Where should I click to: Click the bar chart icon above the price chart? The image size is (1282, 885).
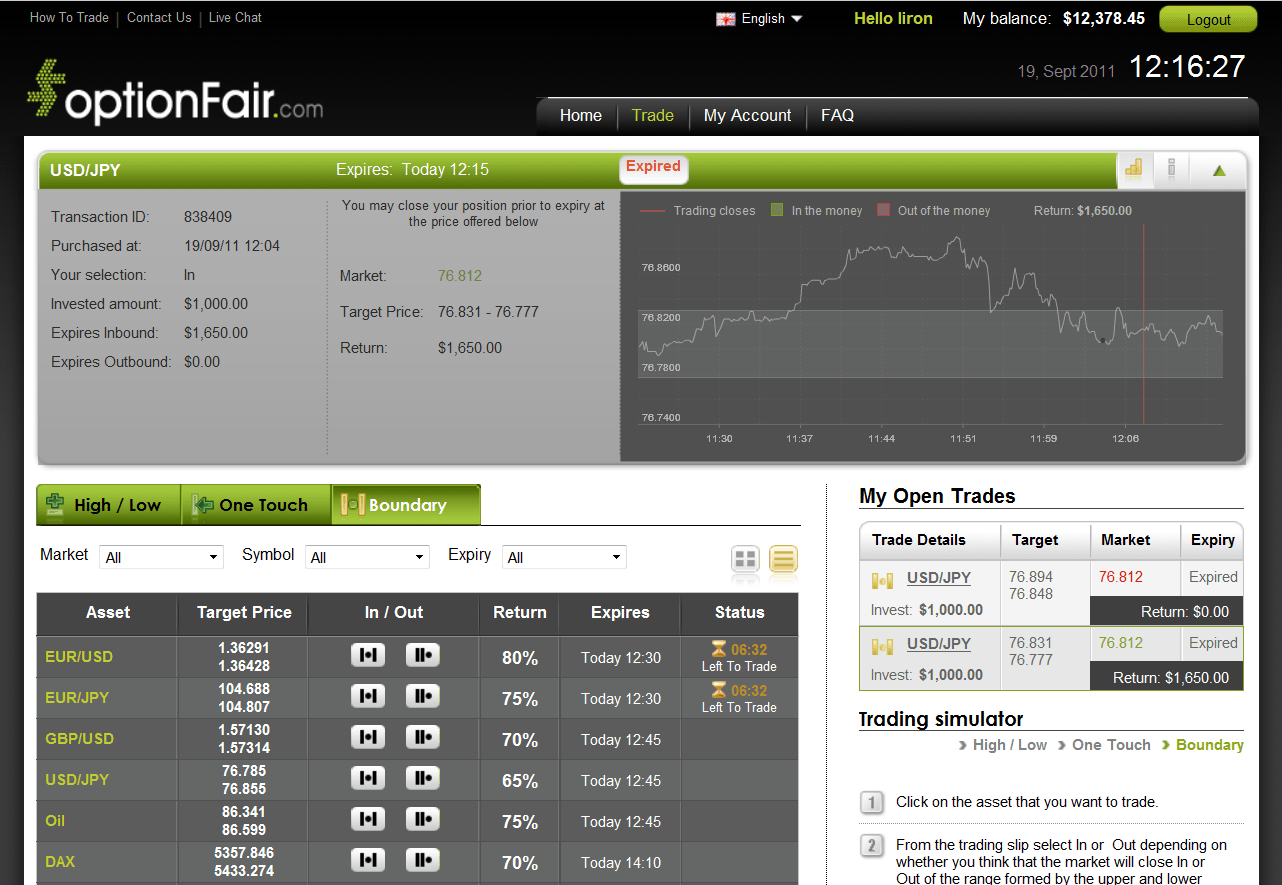pyautogui.click(x=1135, y=170)
